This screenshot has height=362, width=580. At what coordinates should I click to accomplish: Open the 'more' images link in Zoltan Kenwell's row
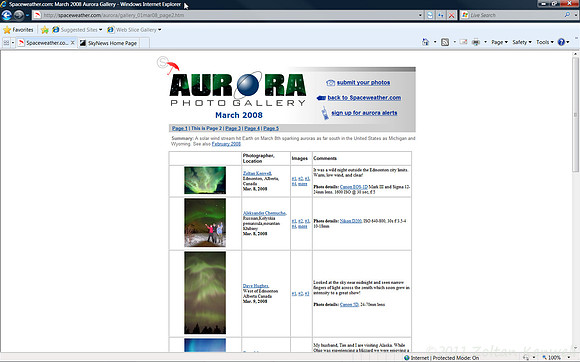click(303, 184)
